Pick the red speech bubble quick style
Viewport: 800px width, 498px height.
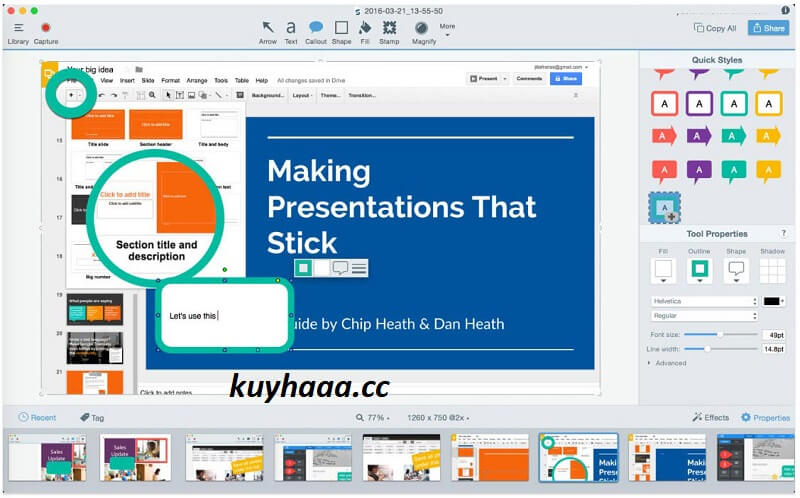(664, 171)
